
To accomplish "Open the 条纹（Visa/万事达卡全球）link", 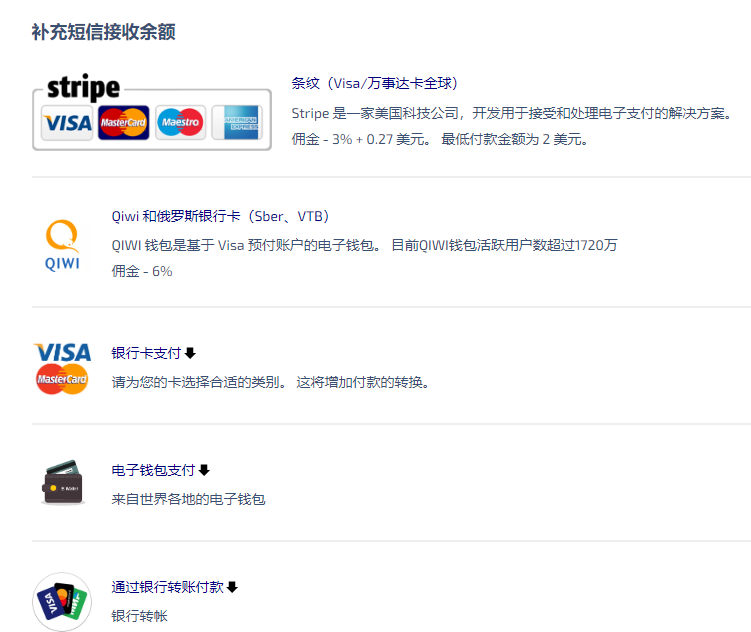I will coord(374,83).
